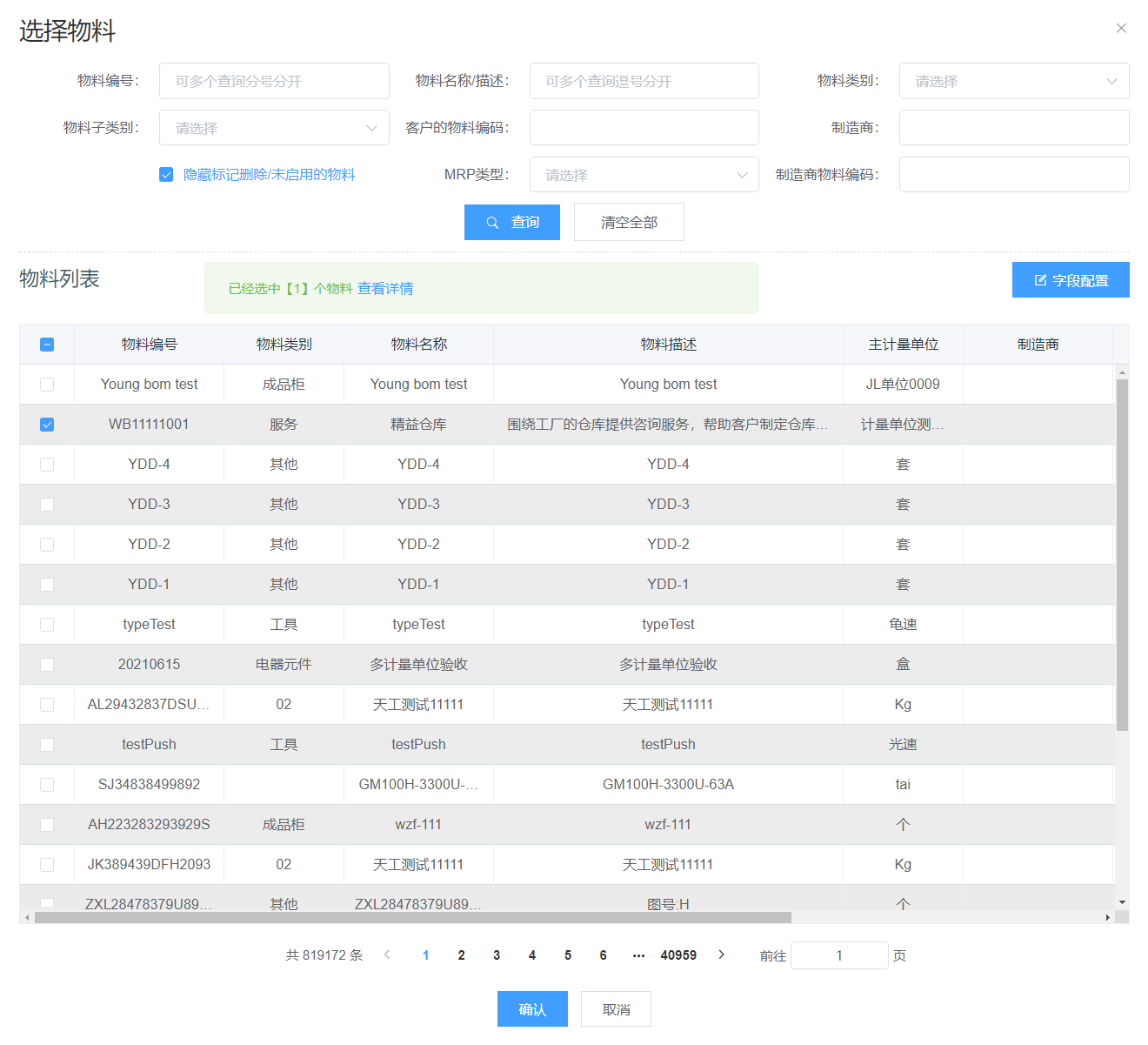
Task: Jump to last page 40959
Action: click(x=678, y=955)
